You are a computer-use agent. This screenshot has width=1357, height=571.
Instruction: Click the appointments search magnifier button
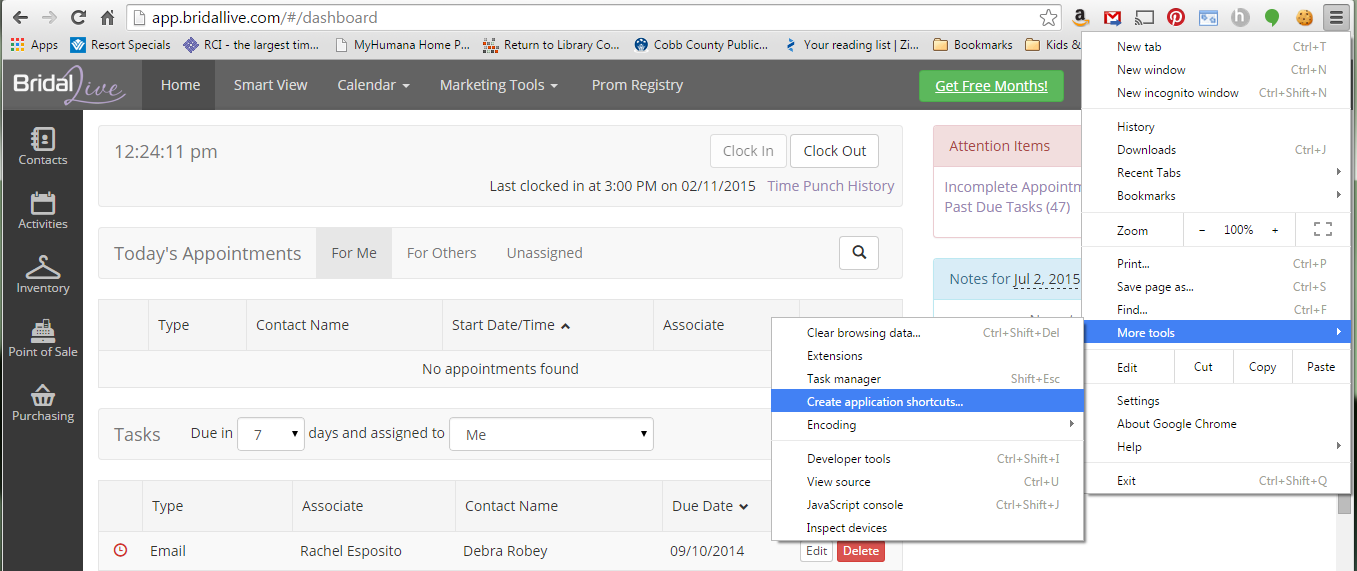[859, 253]
